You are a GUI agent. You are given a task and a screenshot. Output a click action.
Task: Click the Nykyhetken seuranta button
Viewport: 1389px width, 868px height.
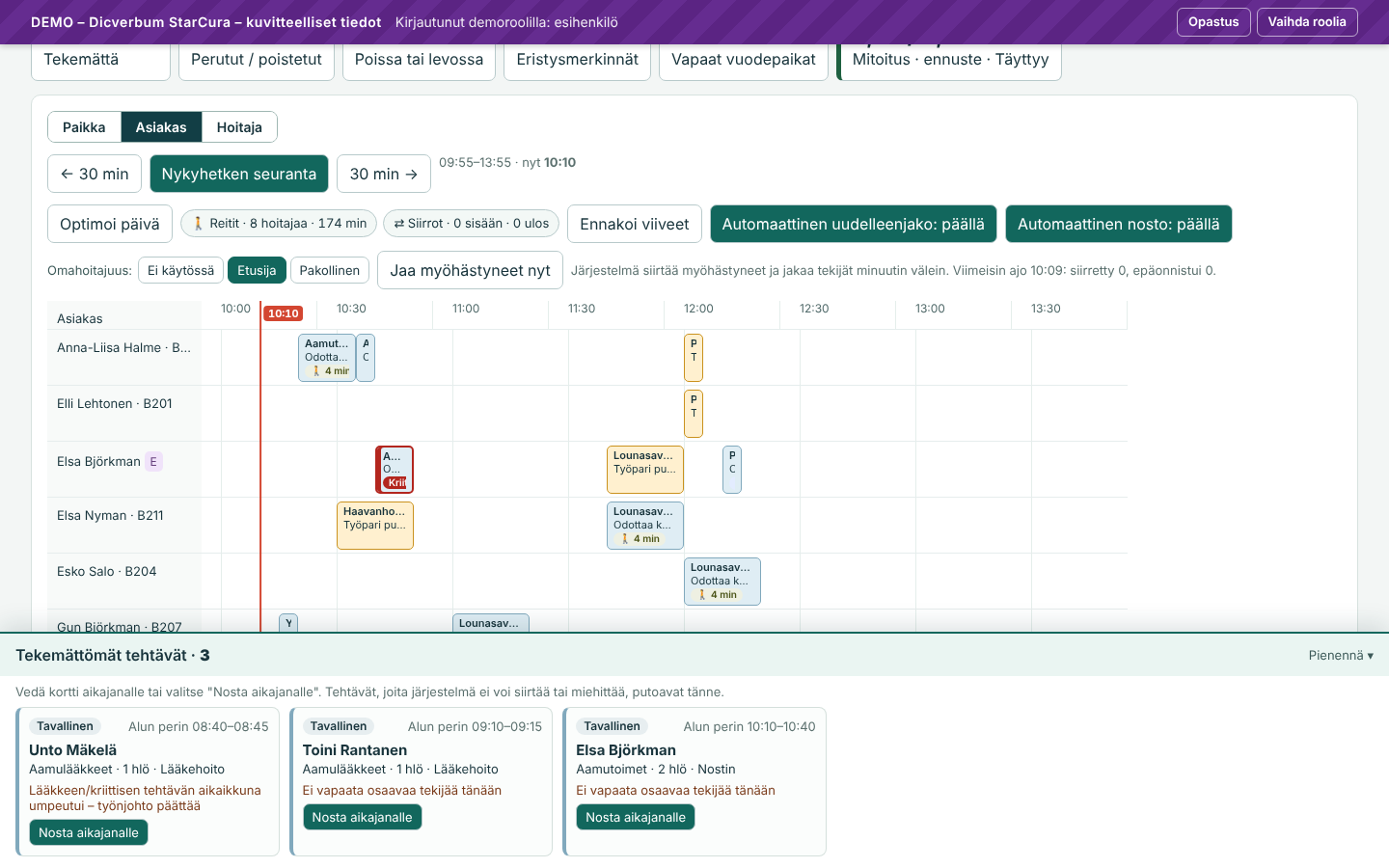click(239, 175)
